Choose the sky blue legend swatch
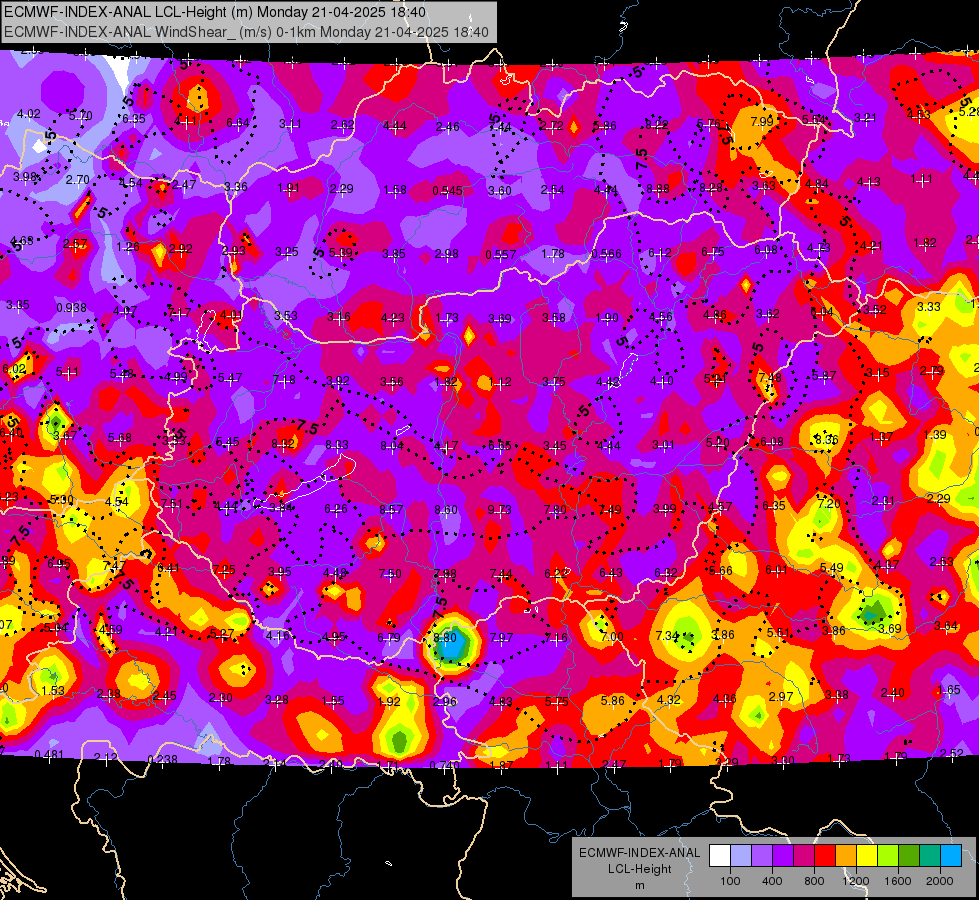Viewport: 979px width, 900px height. pyautogui.click(x=951, y=856)
